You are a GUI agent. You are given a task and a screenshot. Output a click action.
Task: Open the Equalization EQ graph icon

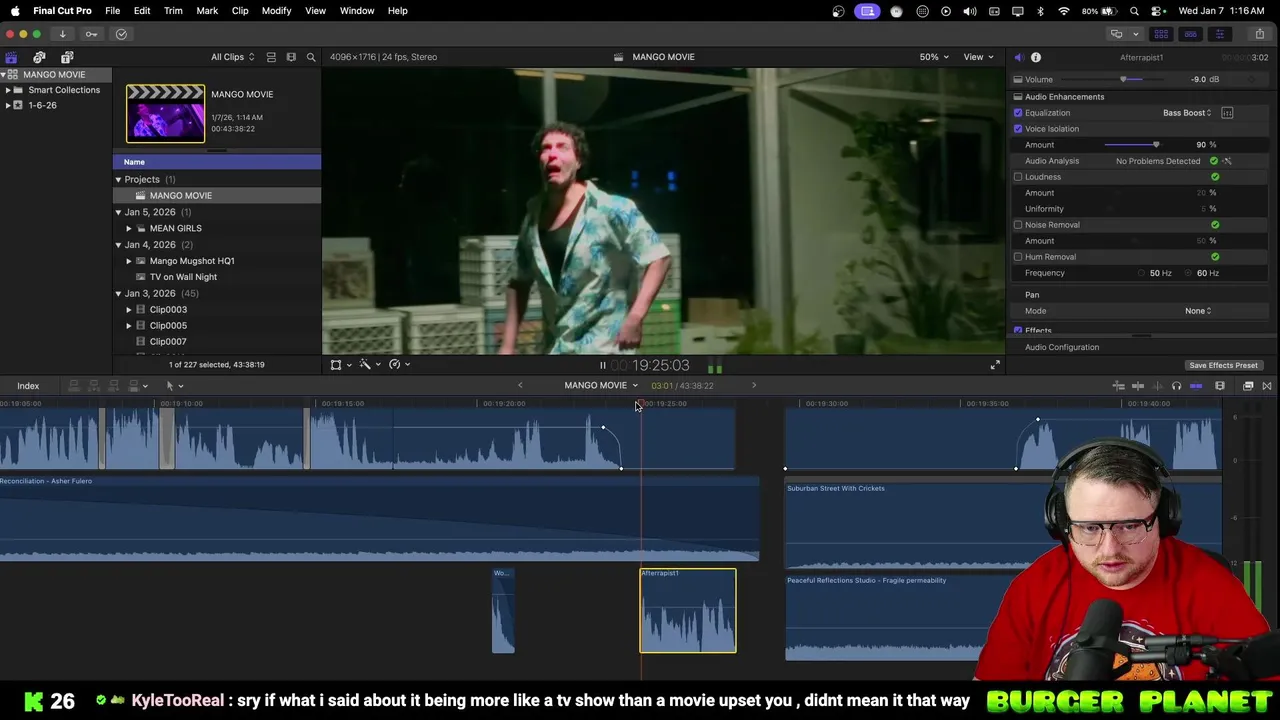(x=1227, y=113)
